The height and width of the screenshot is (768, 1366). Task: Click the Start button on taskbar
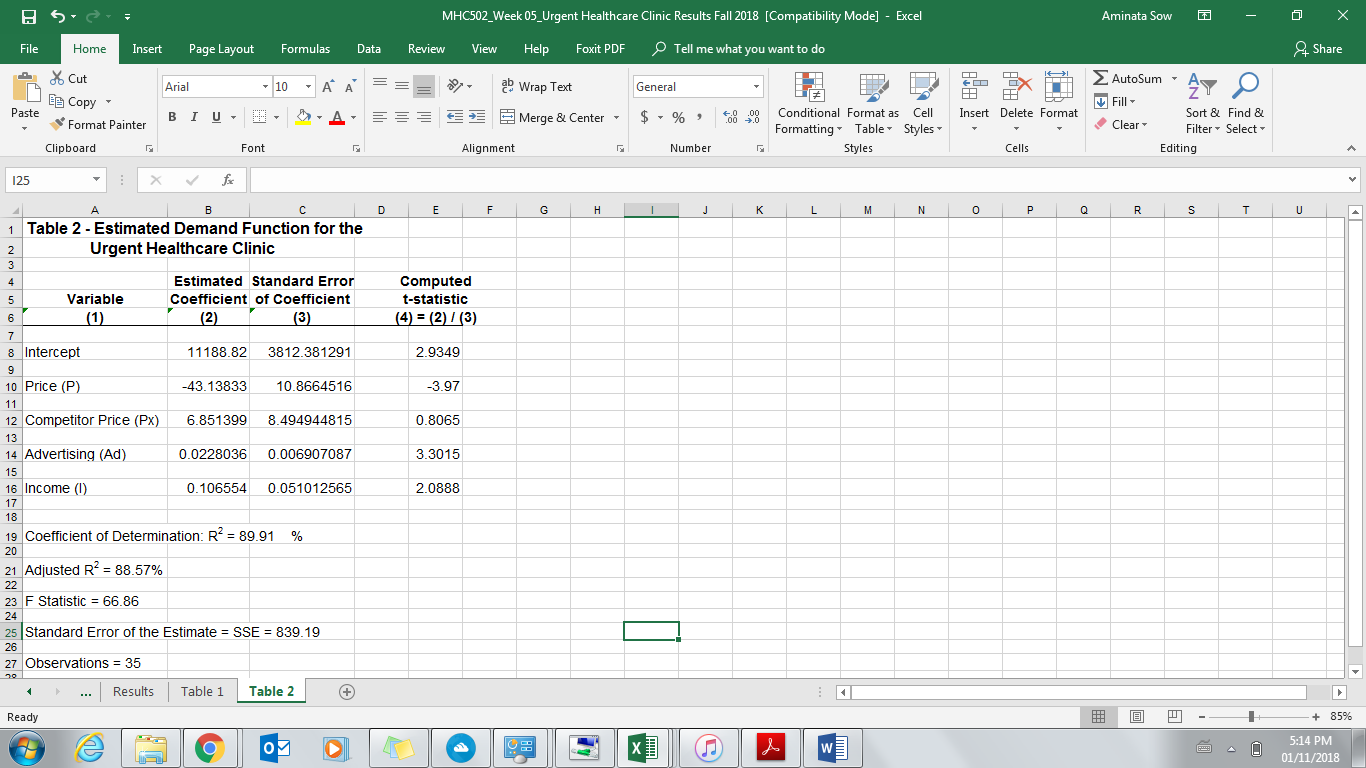tap(27, 747)
